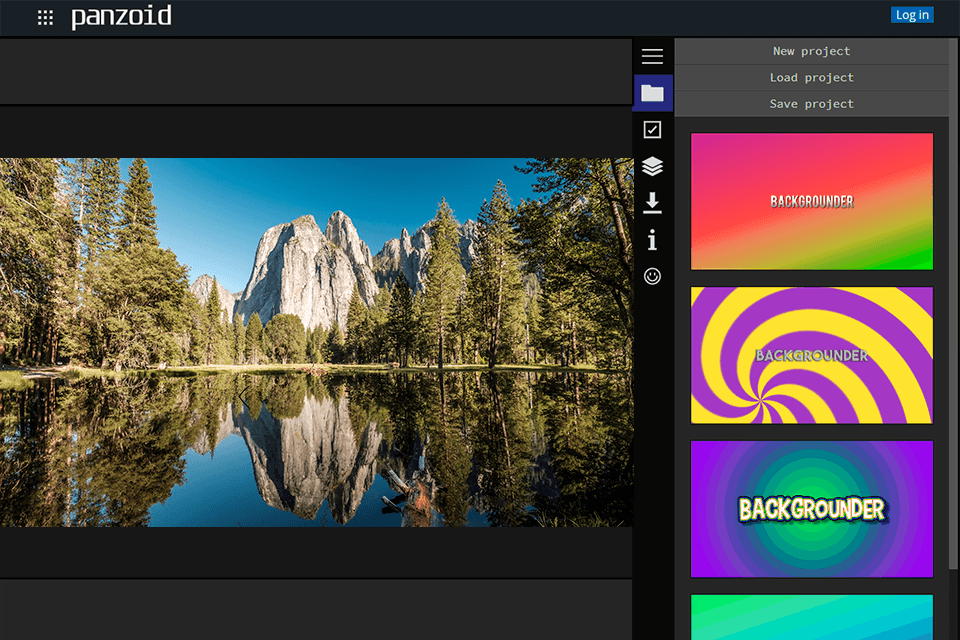Choose New project menu entry

(x=811, y=51)
